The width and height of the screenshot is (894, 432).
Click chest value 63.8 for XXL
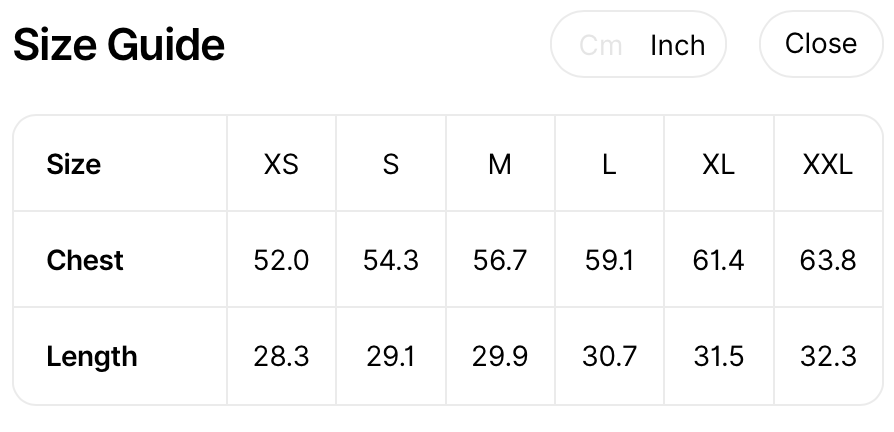pos(828,260)
